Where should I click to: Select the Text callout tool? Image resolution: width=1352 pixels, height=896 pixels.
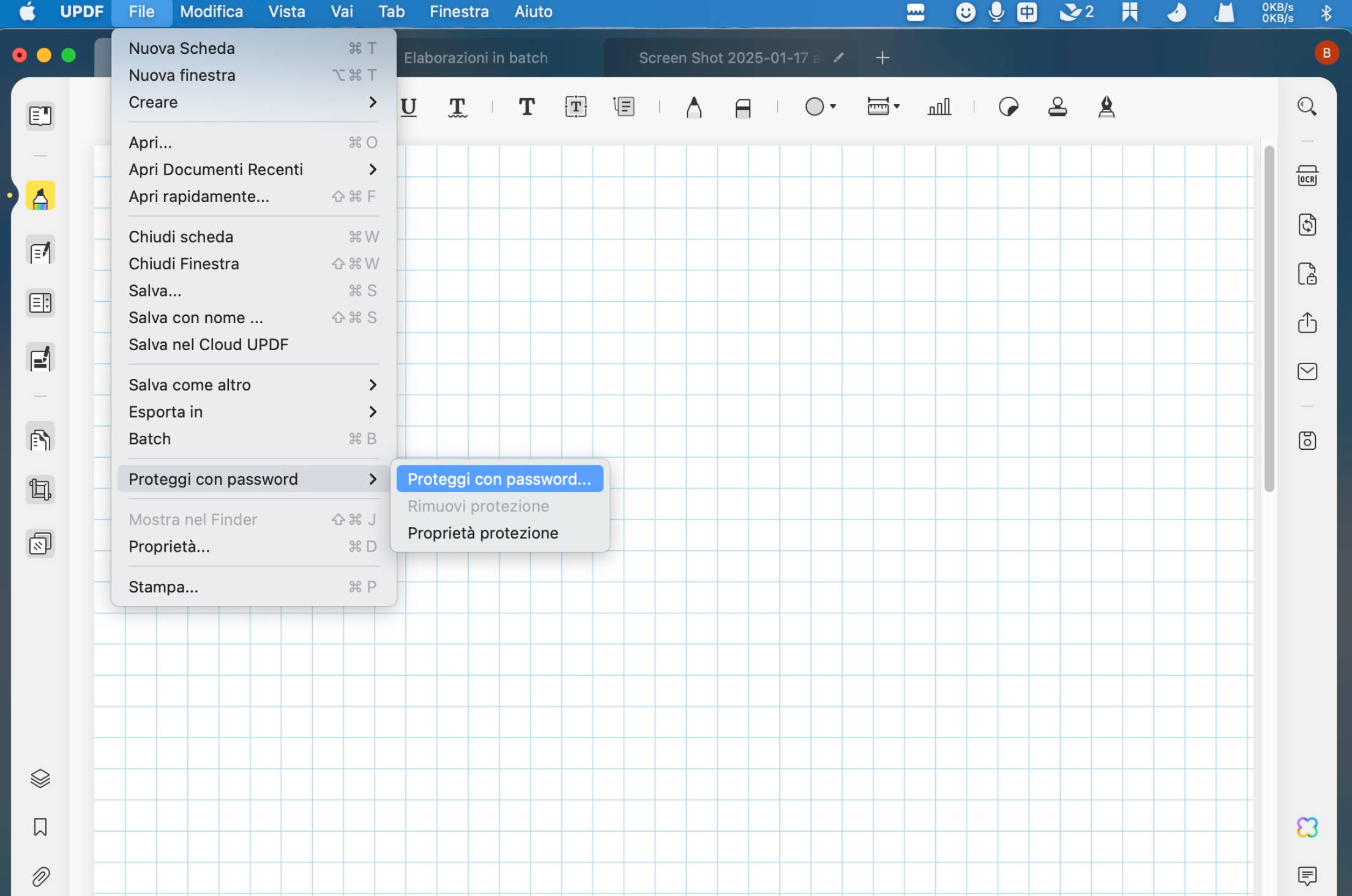tap(624, 107)
